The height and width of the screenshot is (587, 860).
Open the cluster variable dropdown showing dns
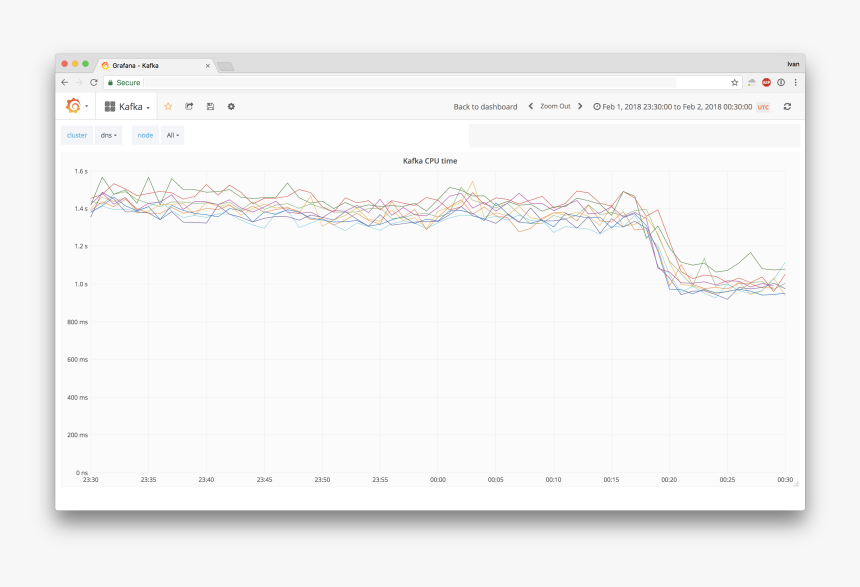(108, 135)
